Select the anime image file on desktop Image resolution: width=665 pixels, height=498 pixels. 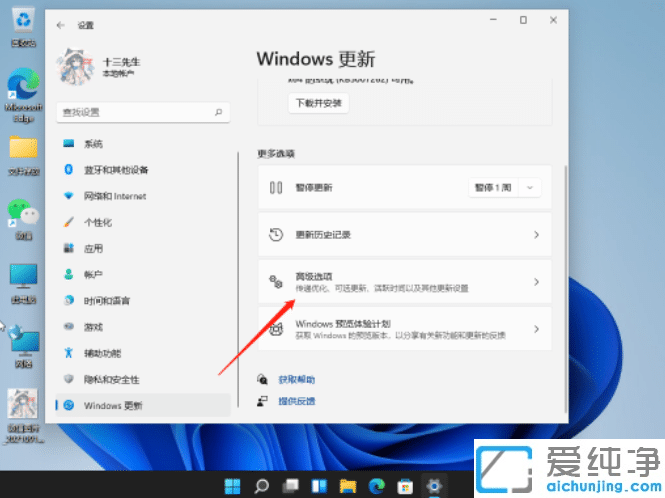click(x=24, y=416)
